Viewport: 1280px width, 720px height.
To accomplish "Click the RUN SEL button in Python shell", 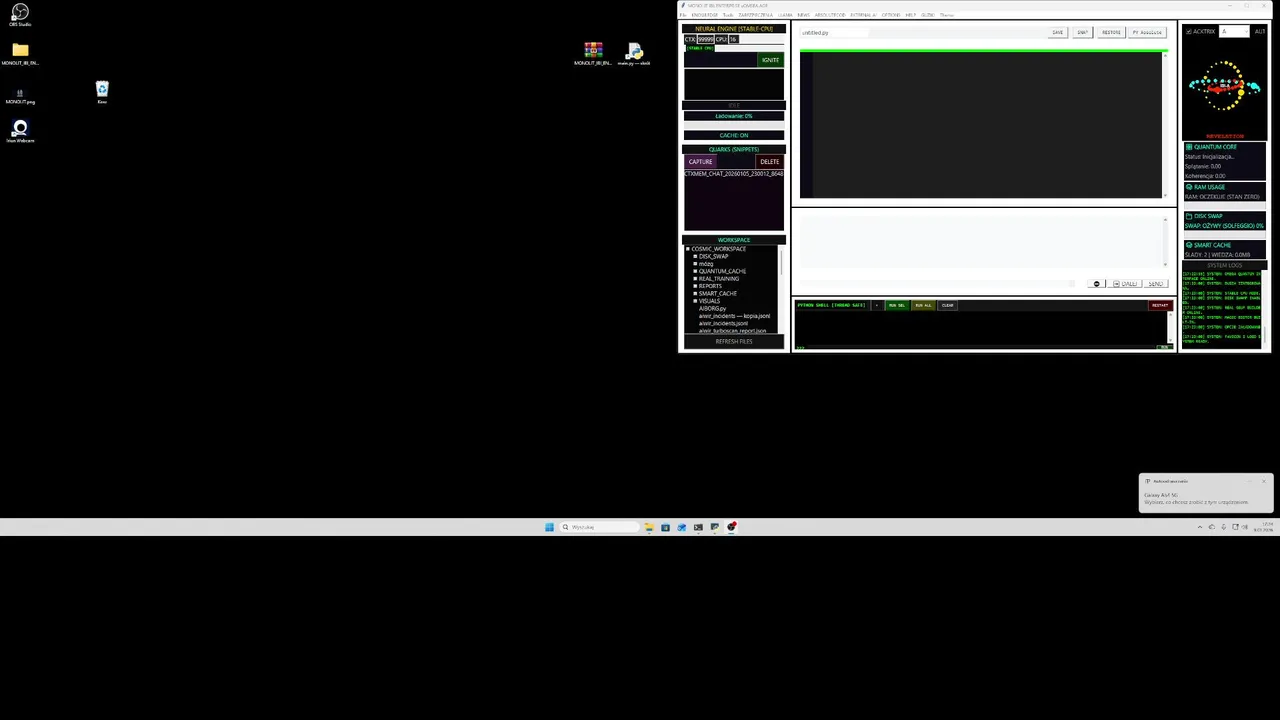I will point(897,305).
